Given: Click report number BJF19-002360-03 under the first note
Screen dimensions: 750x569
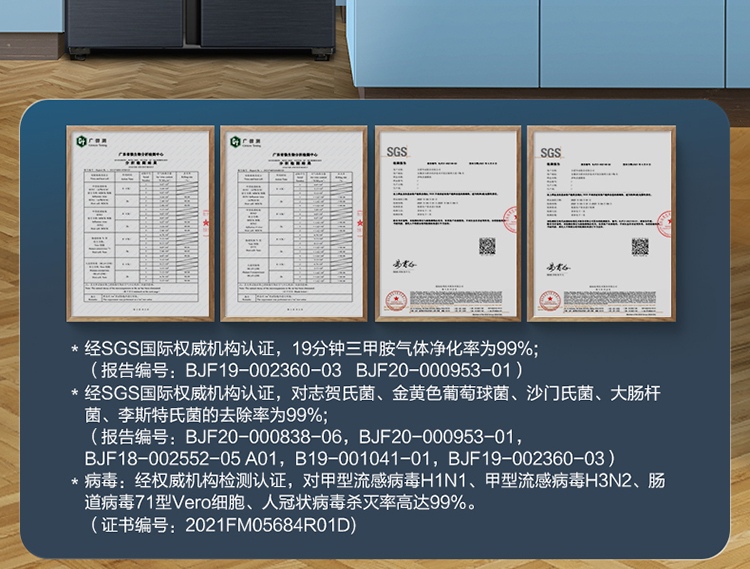Looking at the screenshot, I should point(256,371).
